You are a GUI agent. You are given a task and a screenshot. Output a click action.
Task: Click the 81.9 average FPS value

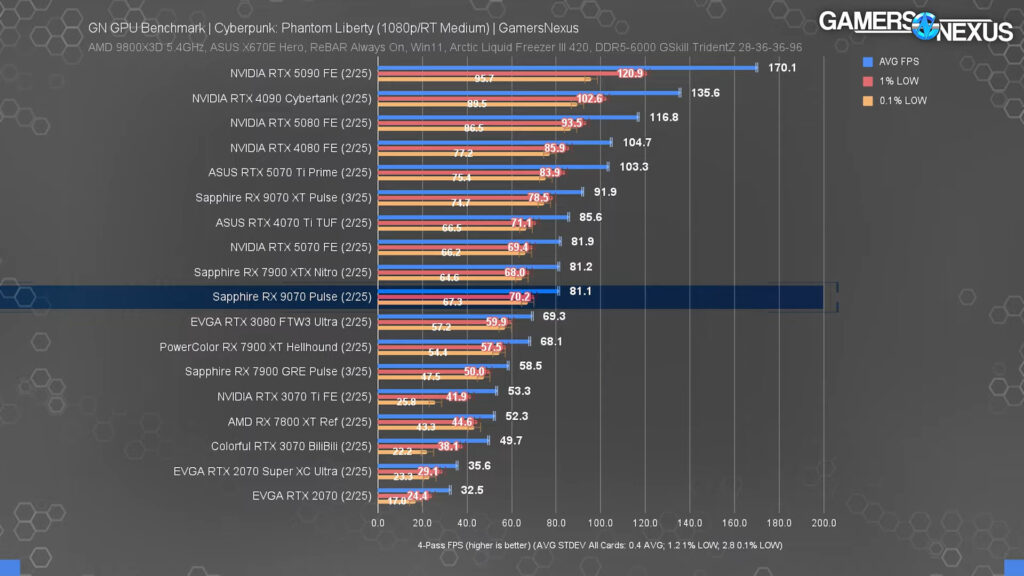click(582, 242)
